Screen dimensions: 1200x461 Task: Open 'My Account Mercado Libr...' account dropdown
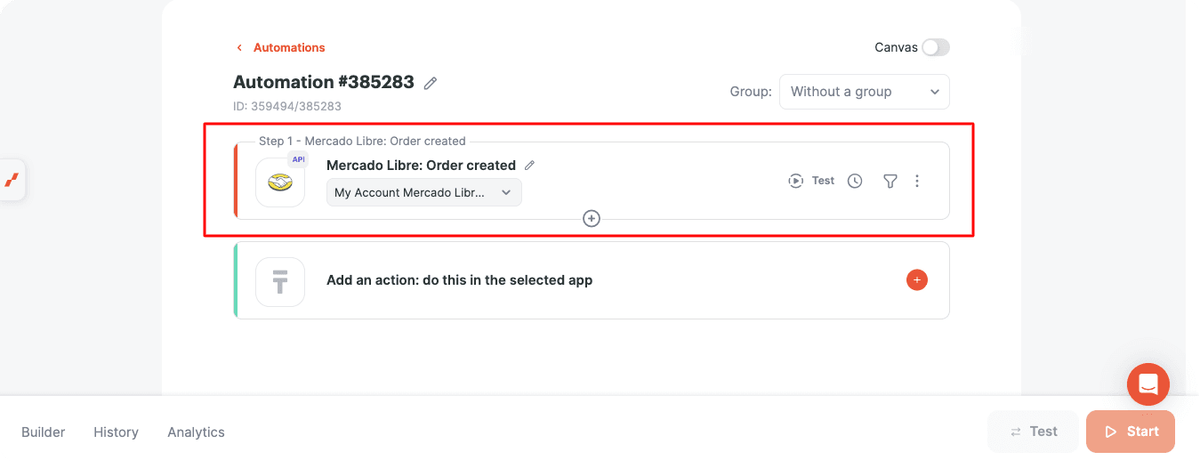click(424, 192)
